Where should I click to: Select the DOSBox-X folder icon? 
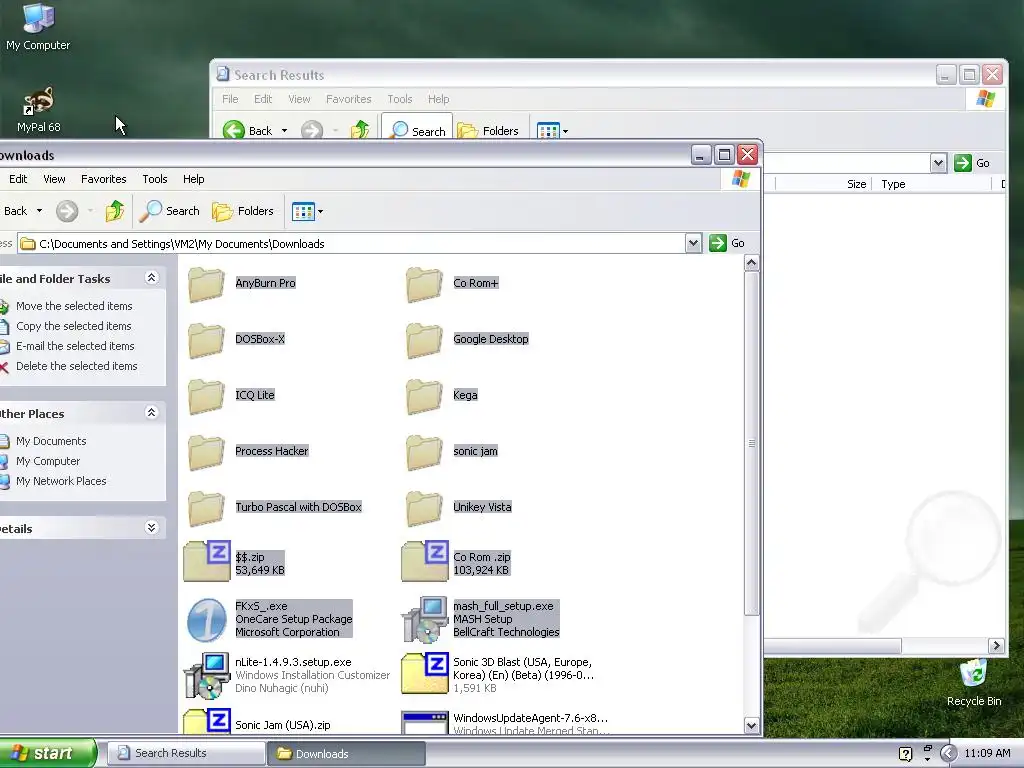[206, 340]
